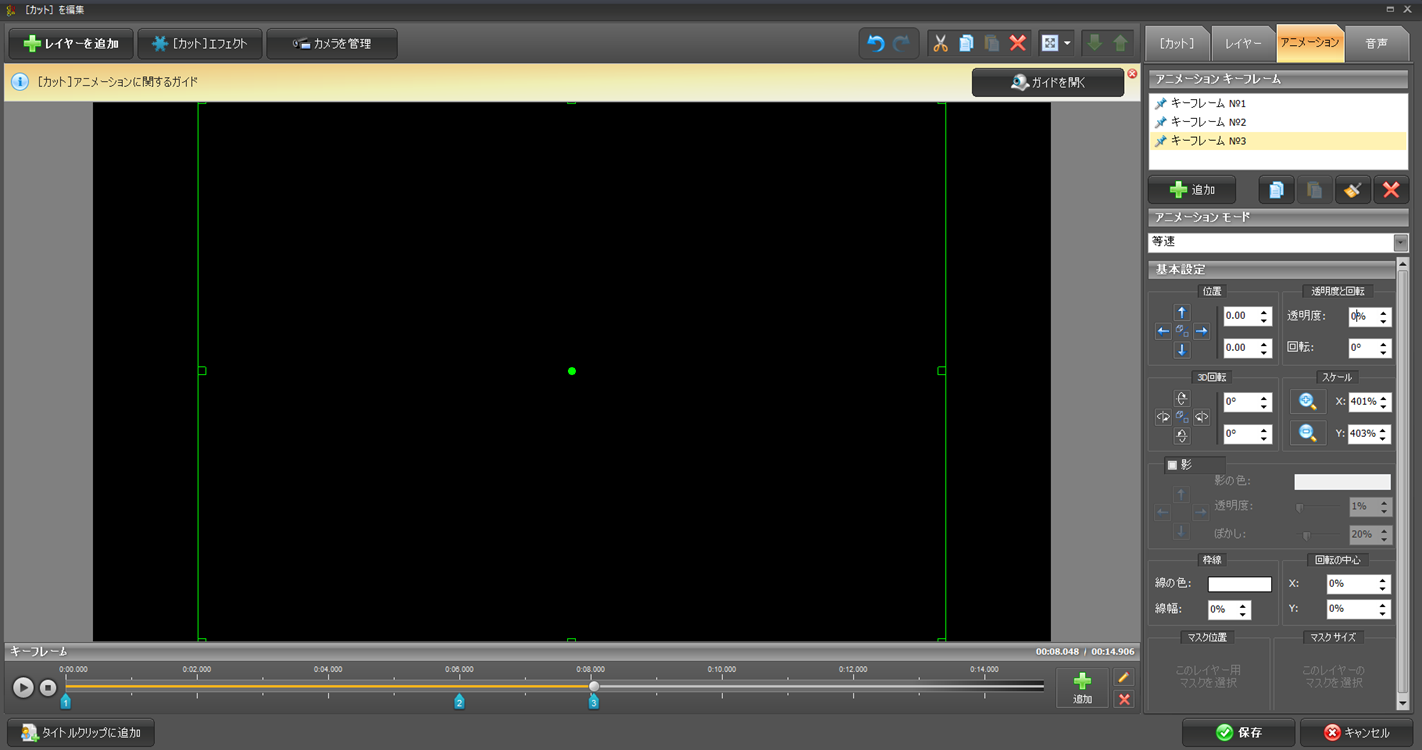Click the 線の色 color swatch
This screenshot has width=1422, height=750.
pyautogui.click(x=1239, y=584)
